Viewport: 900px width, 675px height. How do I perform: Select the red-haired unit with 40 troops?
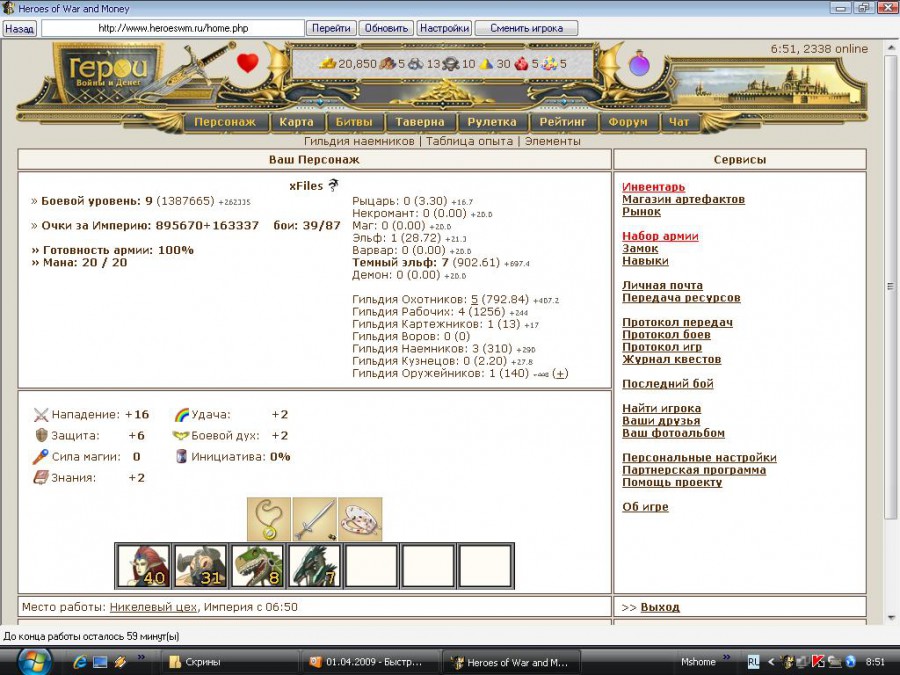pyautogui.click(x=143, y=566)
